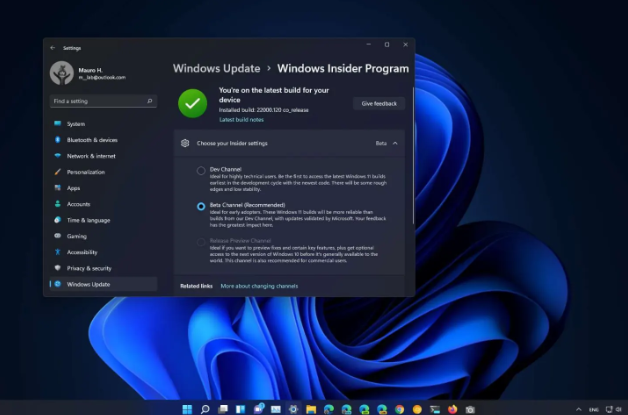Launch Google Chrome from the taskbar

tap(399, 409)
